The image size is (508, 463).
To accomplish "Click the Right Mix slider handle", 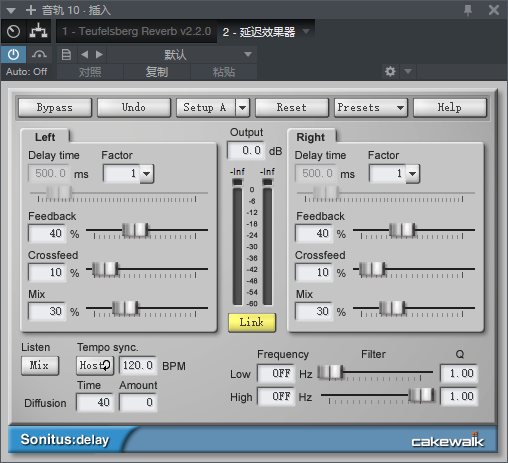I will pyautogui.click(x=392, y=308).
